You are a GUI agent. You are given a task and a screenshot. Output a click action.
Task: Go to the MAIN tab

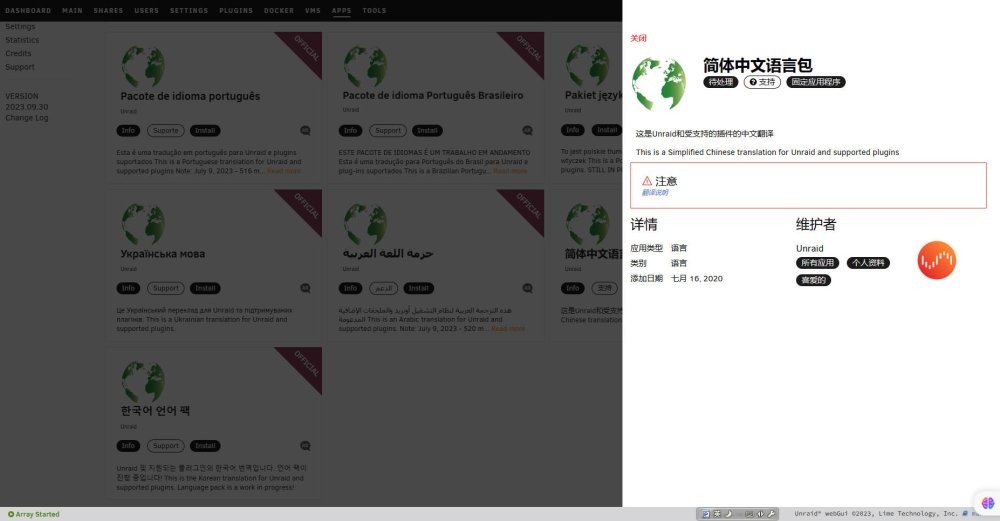[x=72, y=11]
